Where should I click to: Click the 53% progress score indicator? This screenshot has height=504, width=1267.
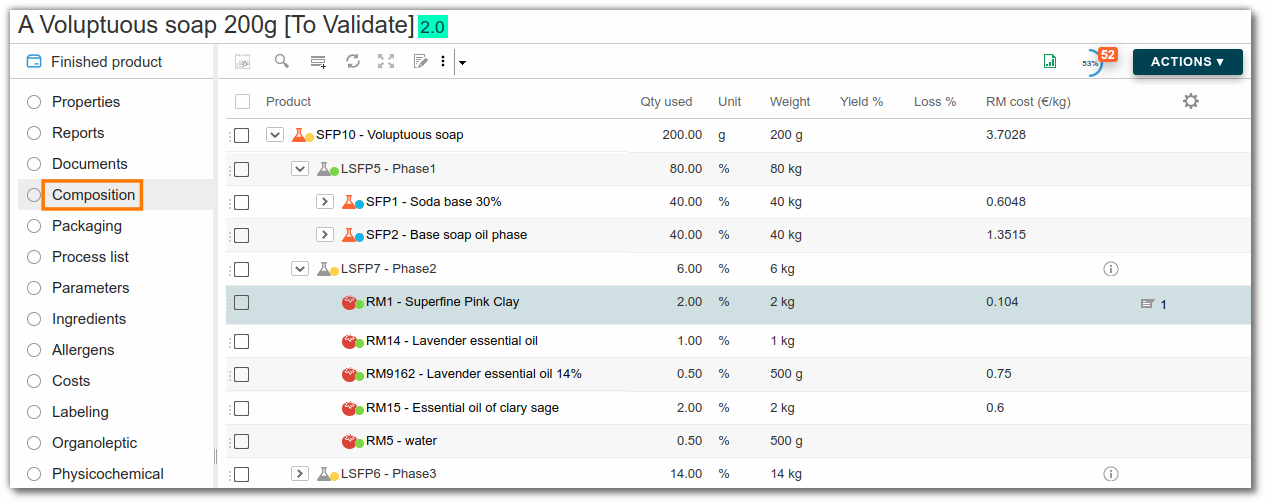tap(1091, 63)
